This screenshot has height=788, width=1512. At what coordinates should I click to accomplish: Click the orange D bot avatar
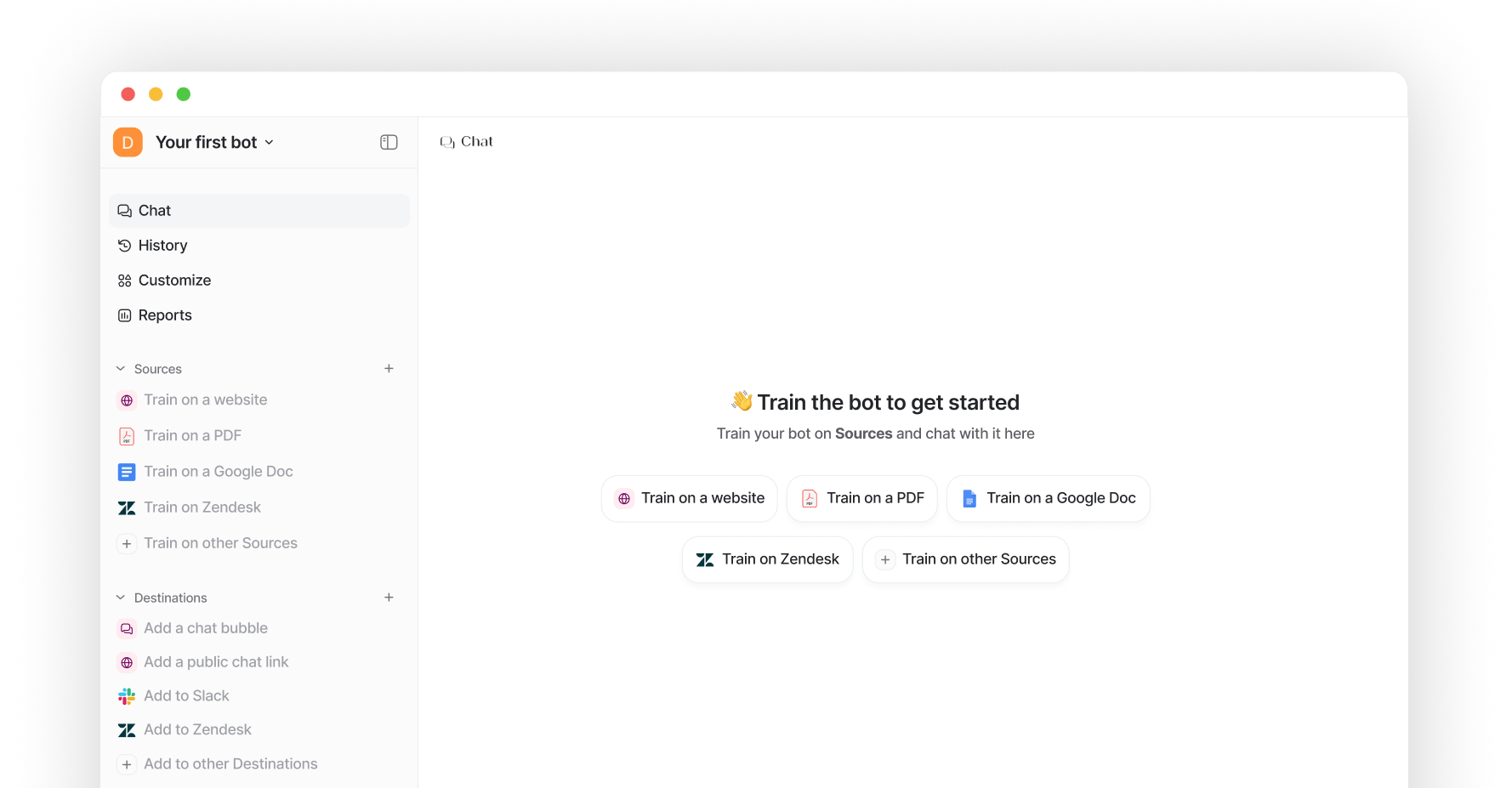tap(128, 142)
